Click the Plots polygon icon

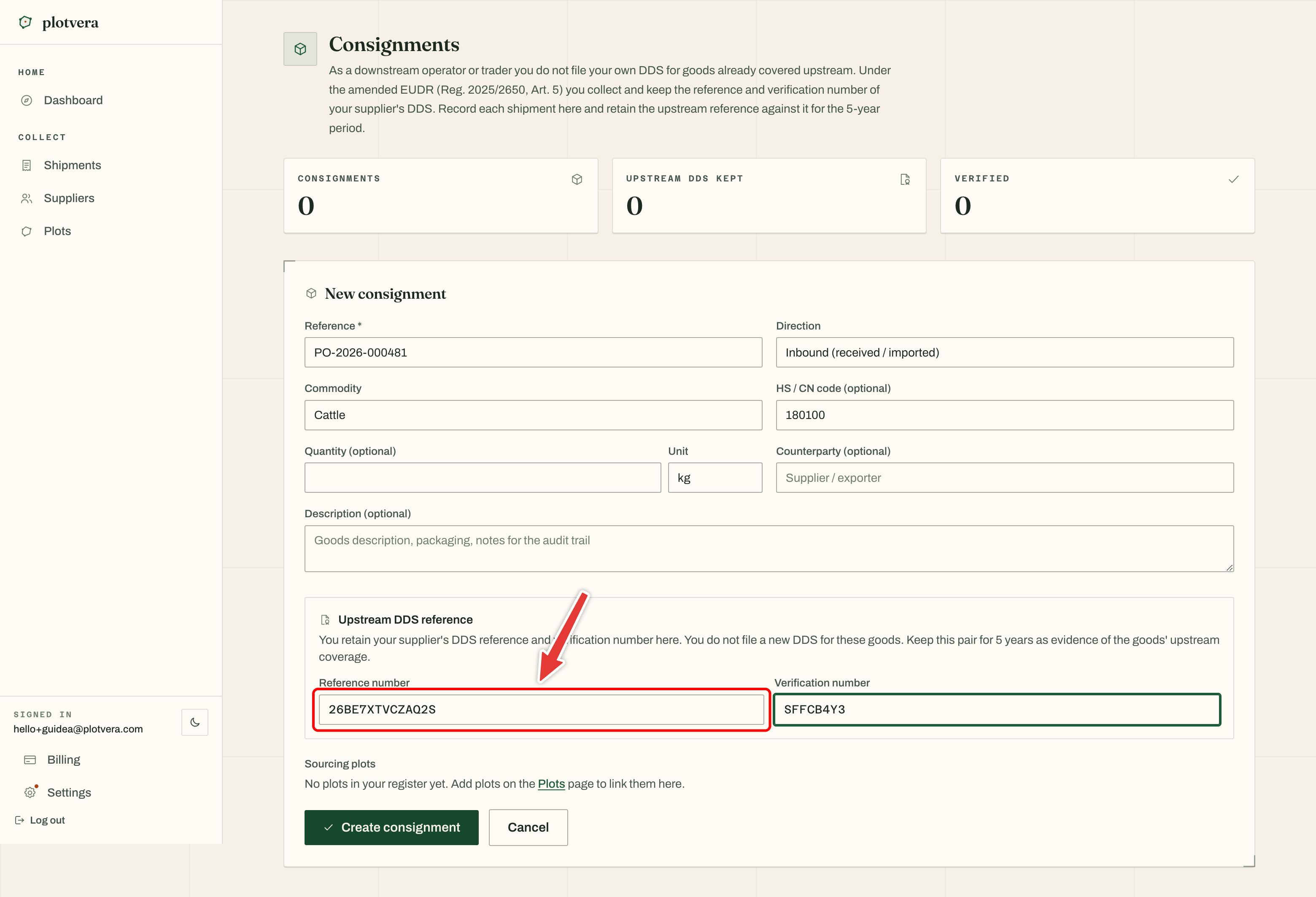[27, 231]
